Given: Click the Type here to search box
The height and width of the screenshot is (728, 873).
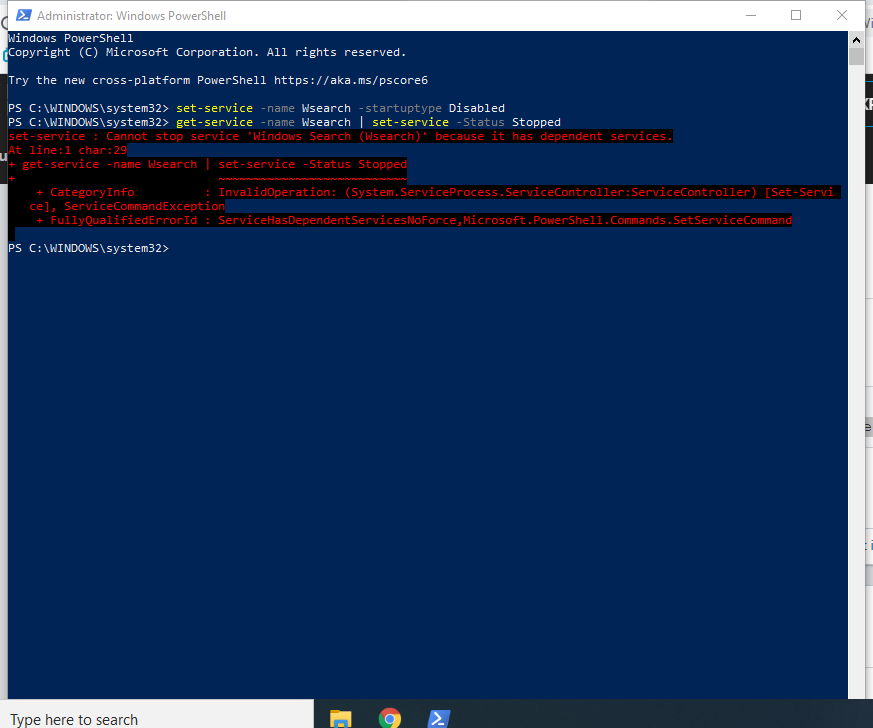Looking at the screenshot, I should pyautogui.click(x=150, y=717).
